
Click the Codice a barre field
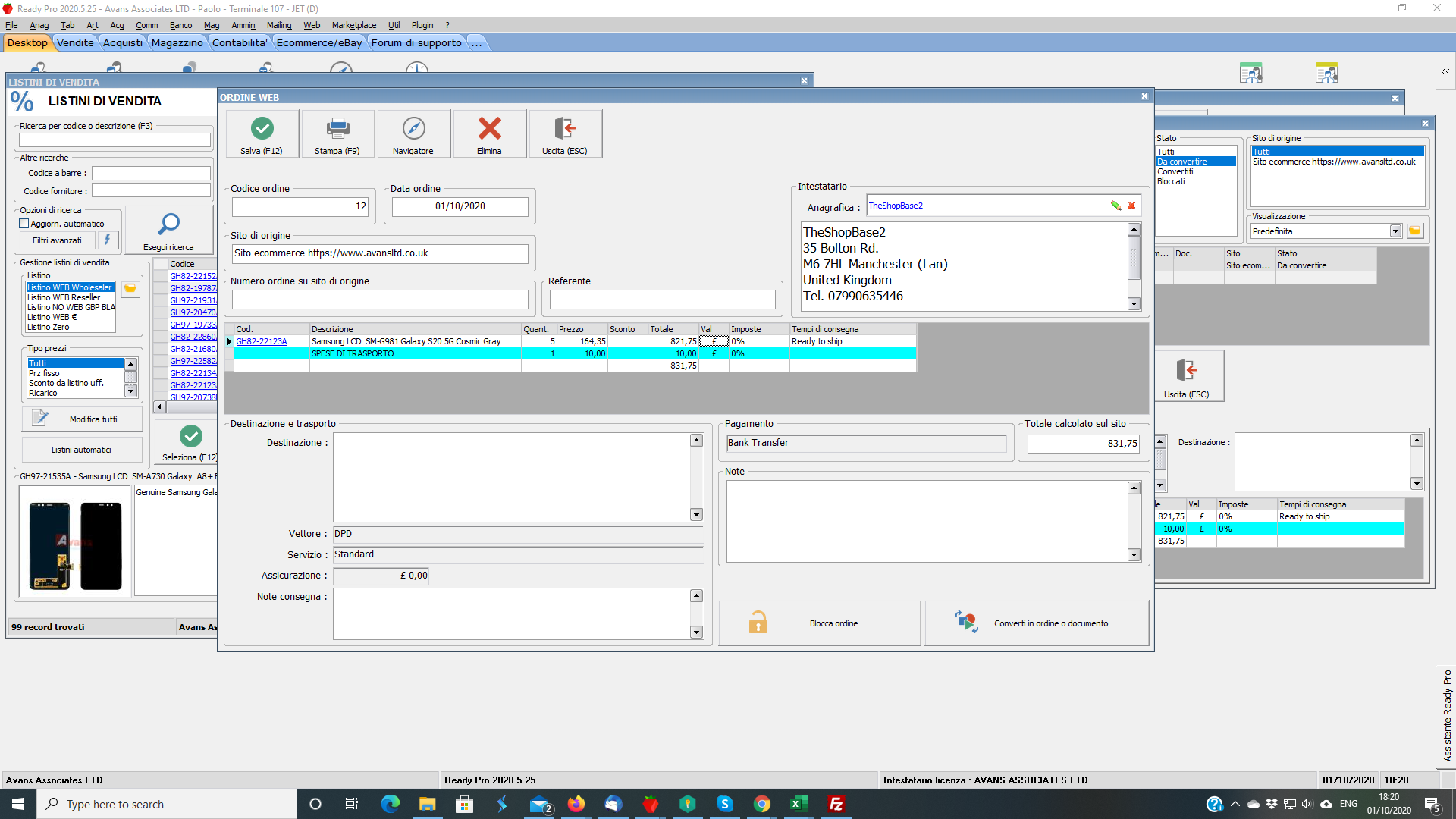pos(151,173)
